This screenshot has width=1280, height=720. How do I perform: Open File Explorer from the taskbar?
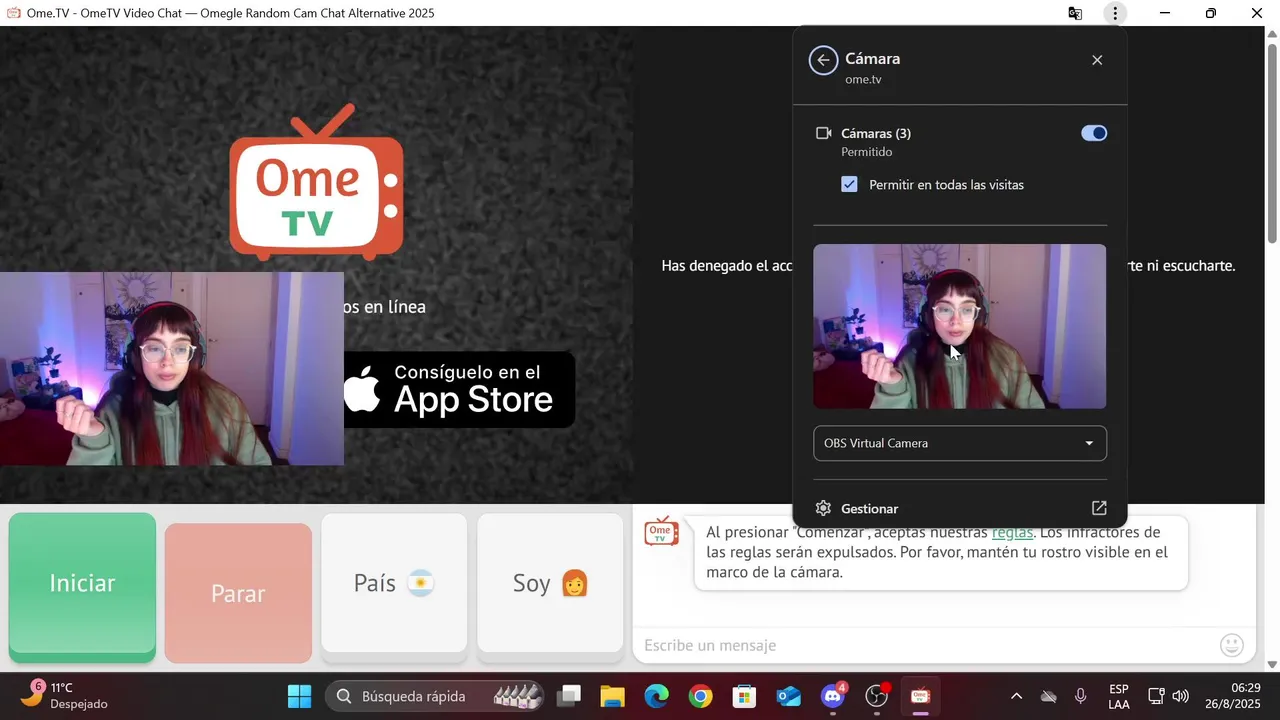612,696
